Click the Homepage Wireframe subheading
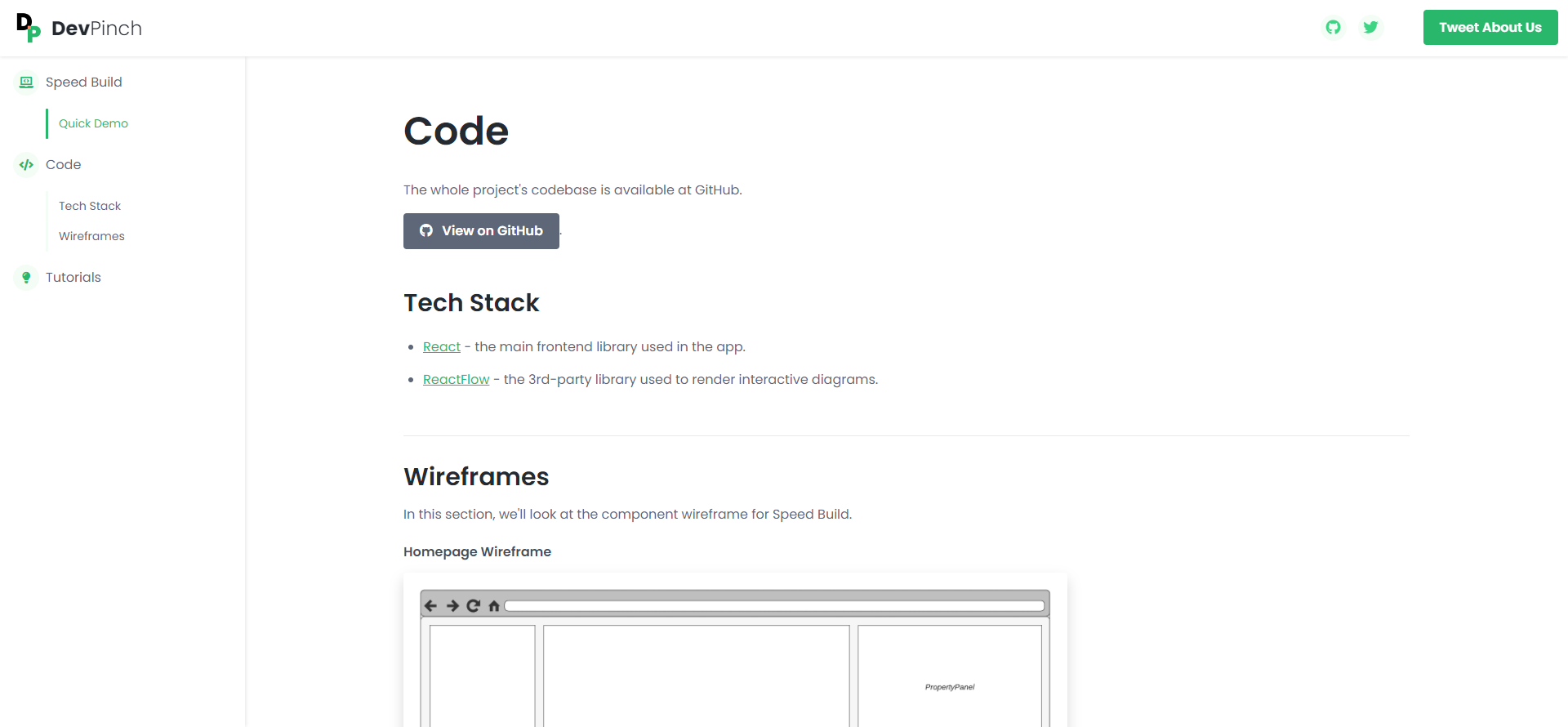 click(477, 551)
